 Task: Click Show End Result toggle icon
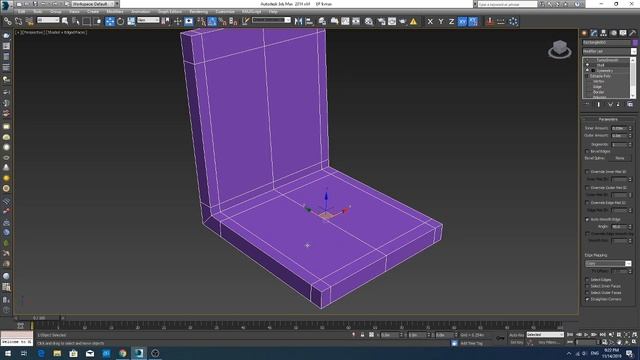coord(599,104)
